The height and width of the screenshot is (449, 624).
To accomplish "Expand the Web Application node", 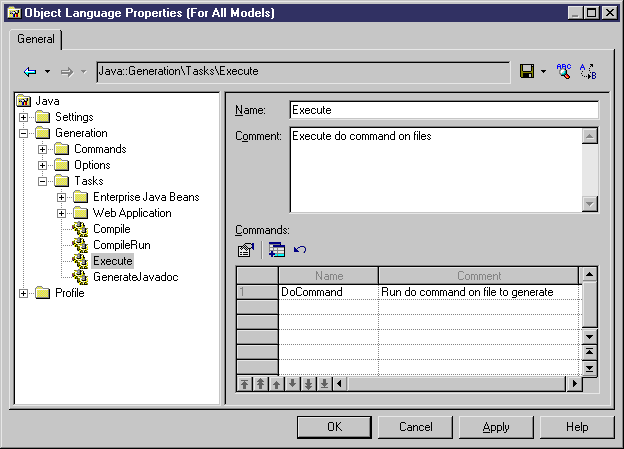I will pos(62,213).
